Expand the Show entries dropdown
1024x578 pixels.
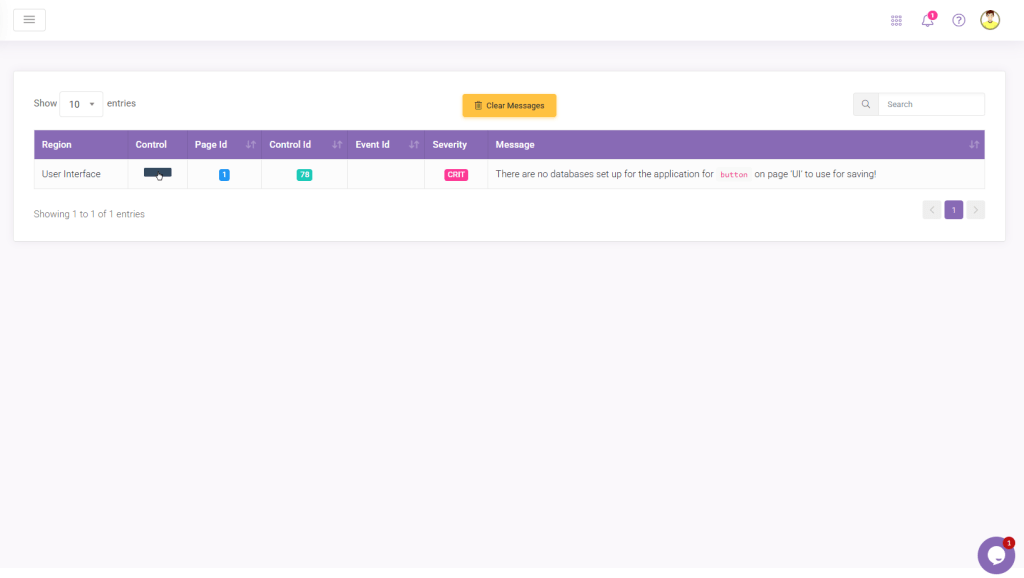click(81, 104)
